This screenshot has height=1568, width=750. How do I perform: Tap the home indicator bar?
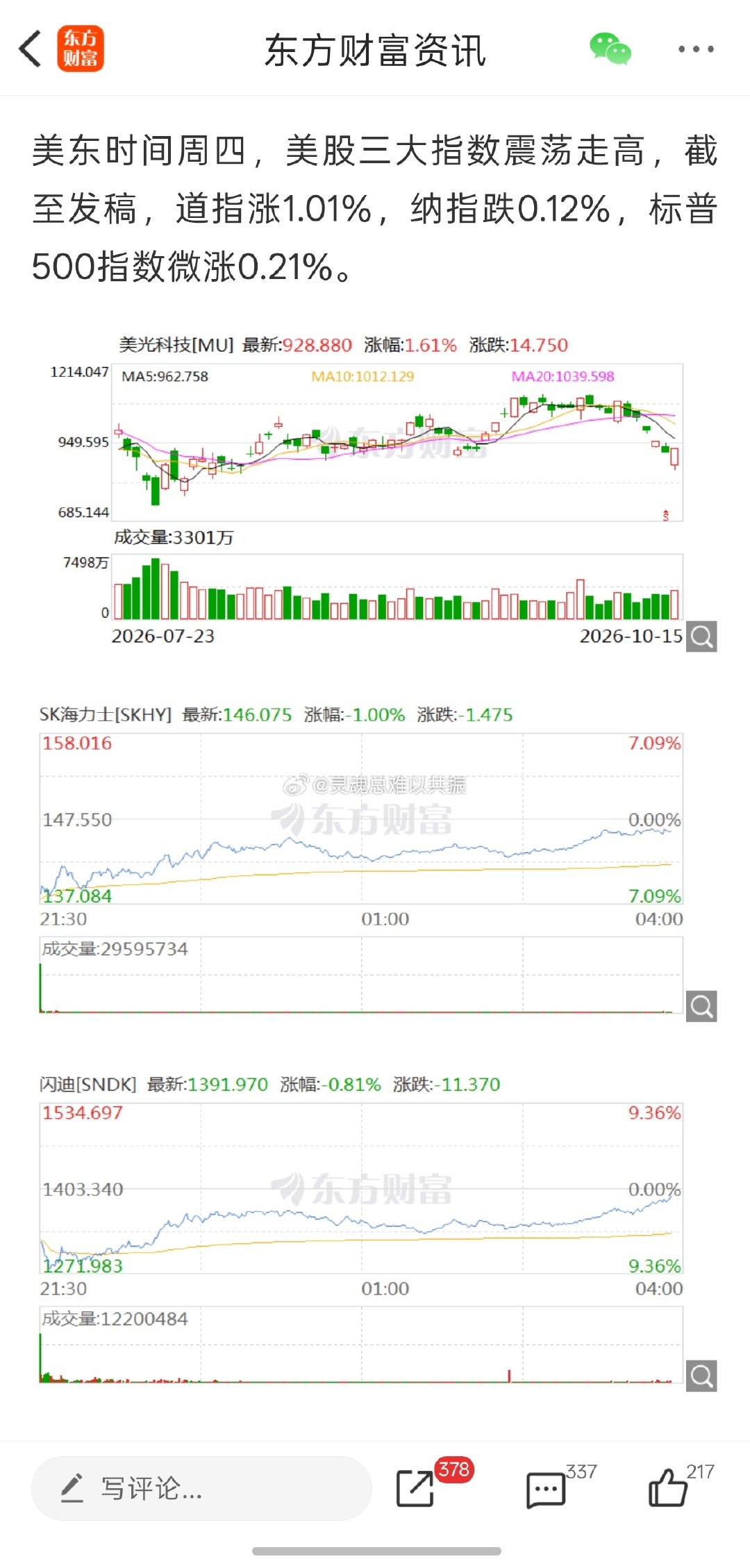376,1551
